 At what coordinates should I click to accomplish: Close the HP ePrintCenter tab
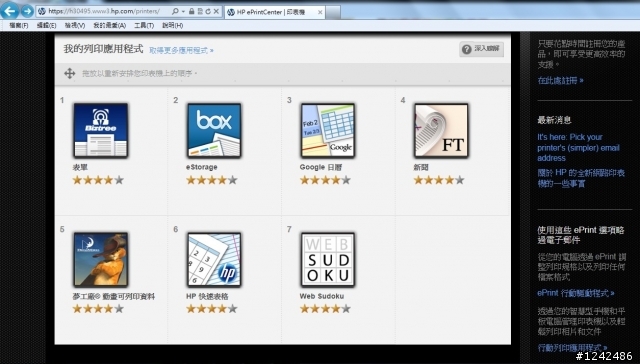tap(320, 12)
